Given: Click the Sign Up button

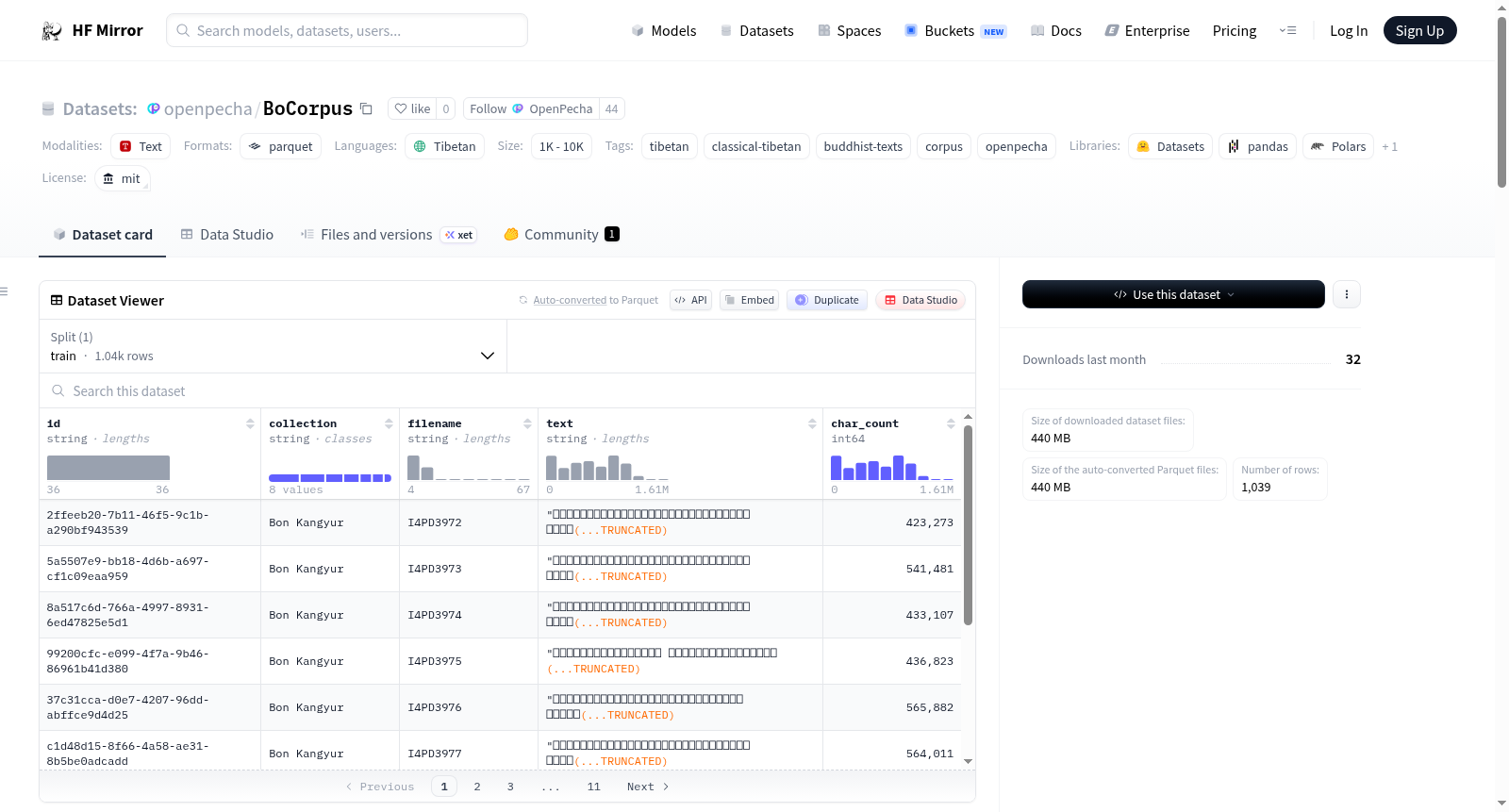Looking at the screenshot, I should tap(1419, 31).
